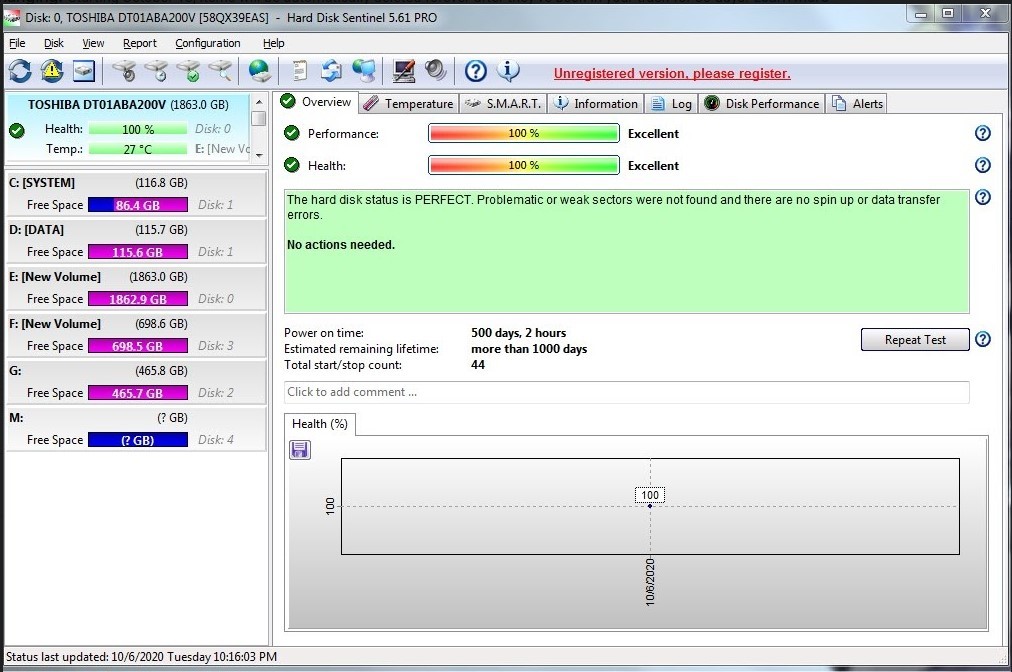This screenshot has height=672, width=1012.
Task: Switch to the Information tab
Action: (x=596, y=104)
